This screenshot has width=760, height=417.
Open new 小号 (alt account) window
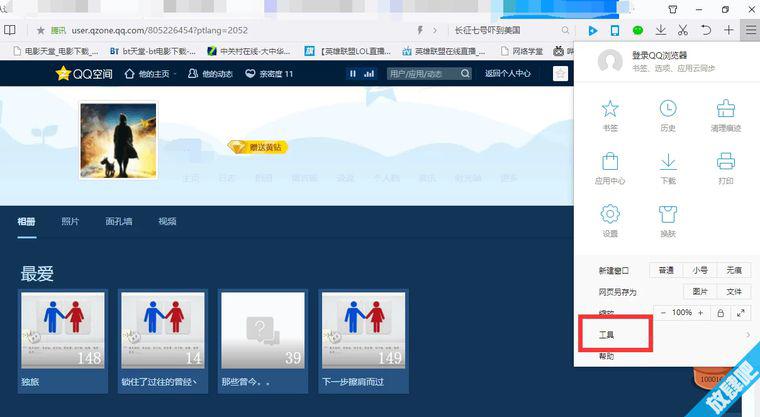click(x=700, y=270)
